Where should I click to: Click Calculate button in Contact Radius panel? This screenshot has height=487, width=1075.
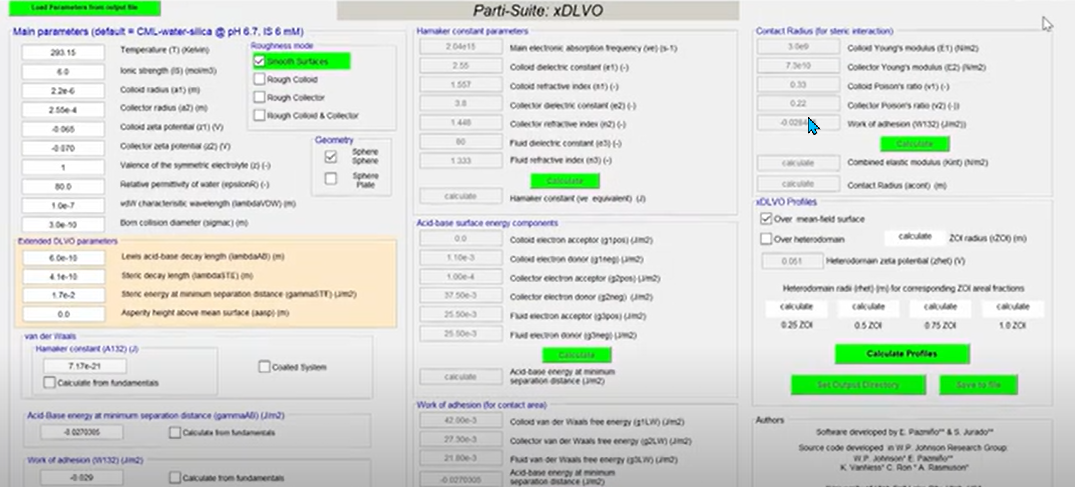pos(915,144)
